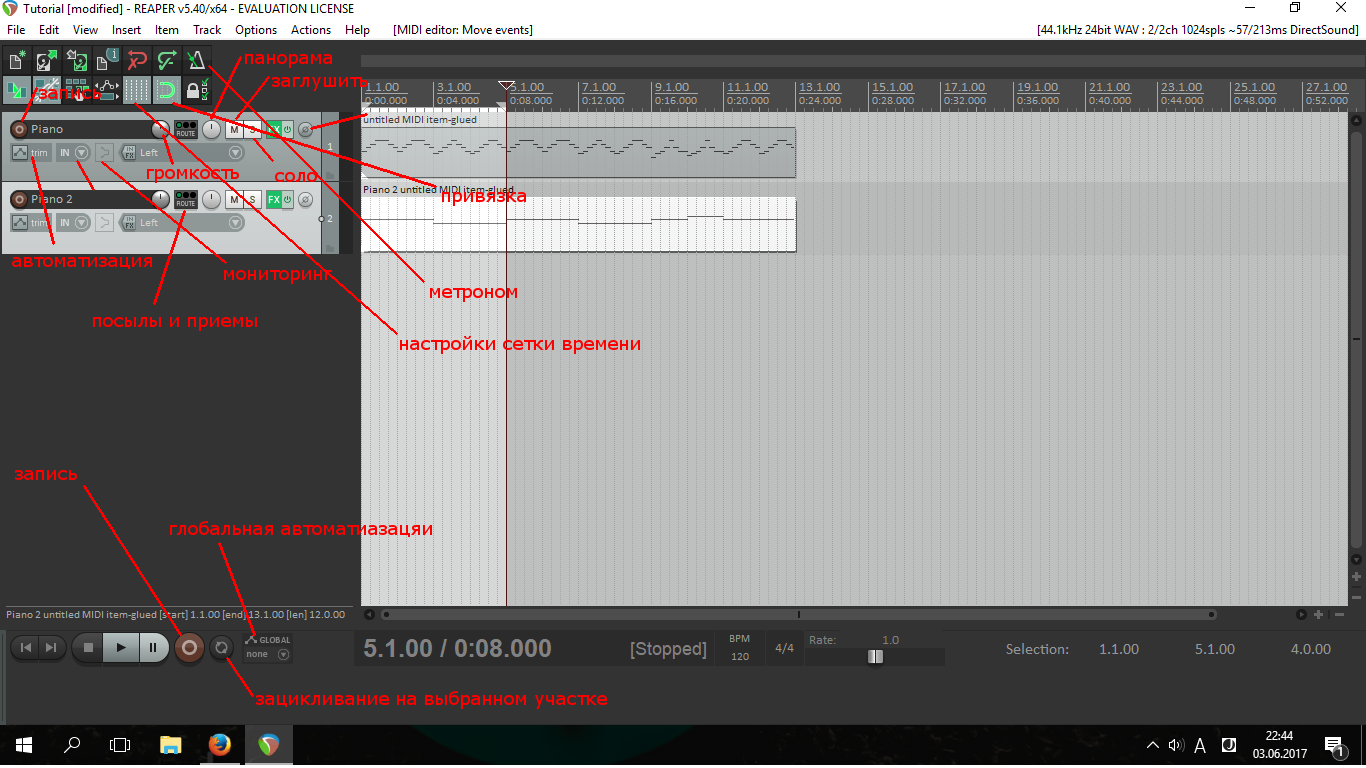
Task: Open FX chain for Piano 2 track
Action: point(273,199)
